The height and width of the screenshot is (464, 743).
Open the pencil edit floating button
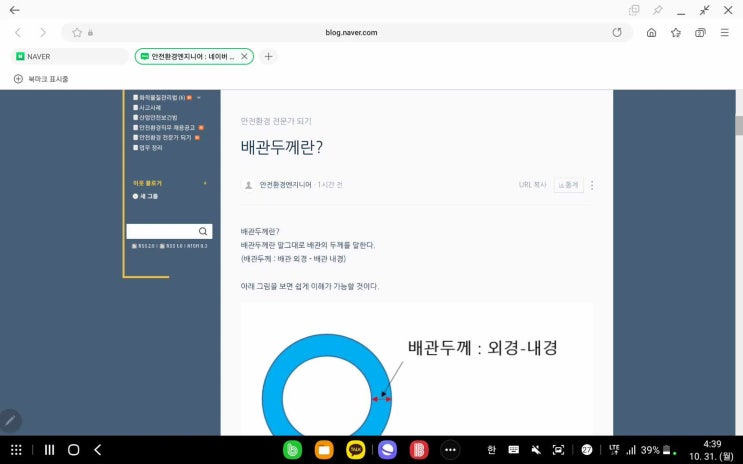10,420
